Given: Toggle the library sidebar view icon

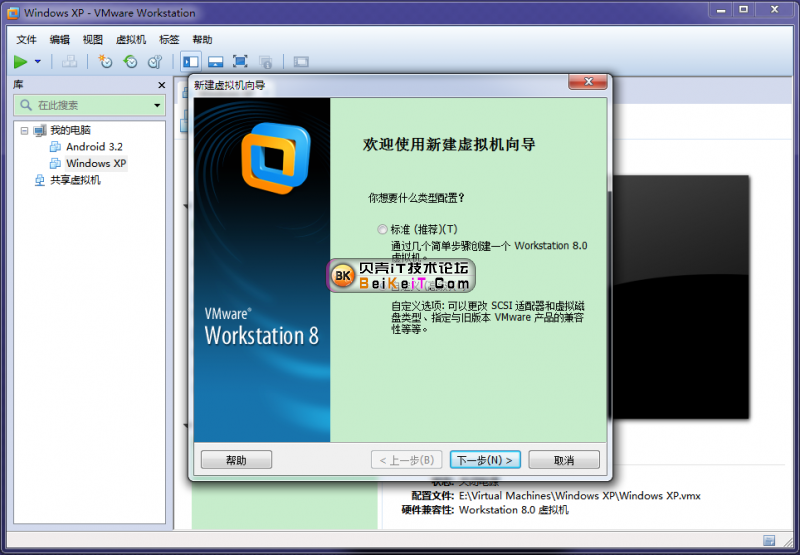Looking at the screenshot, I should click(x=191, y=62).
